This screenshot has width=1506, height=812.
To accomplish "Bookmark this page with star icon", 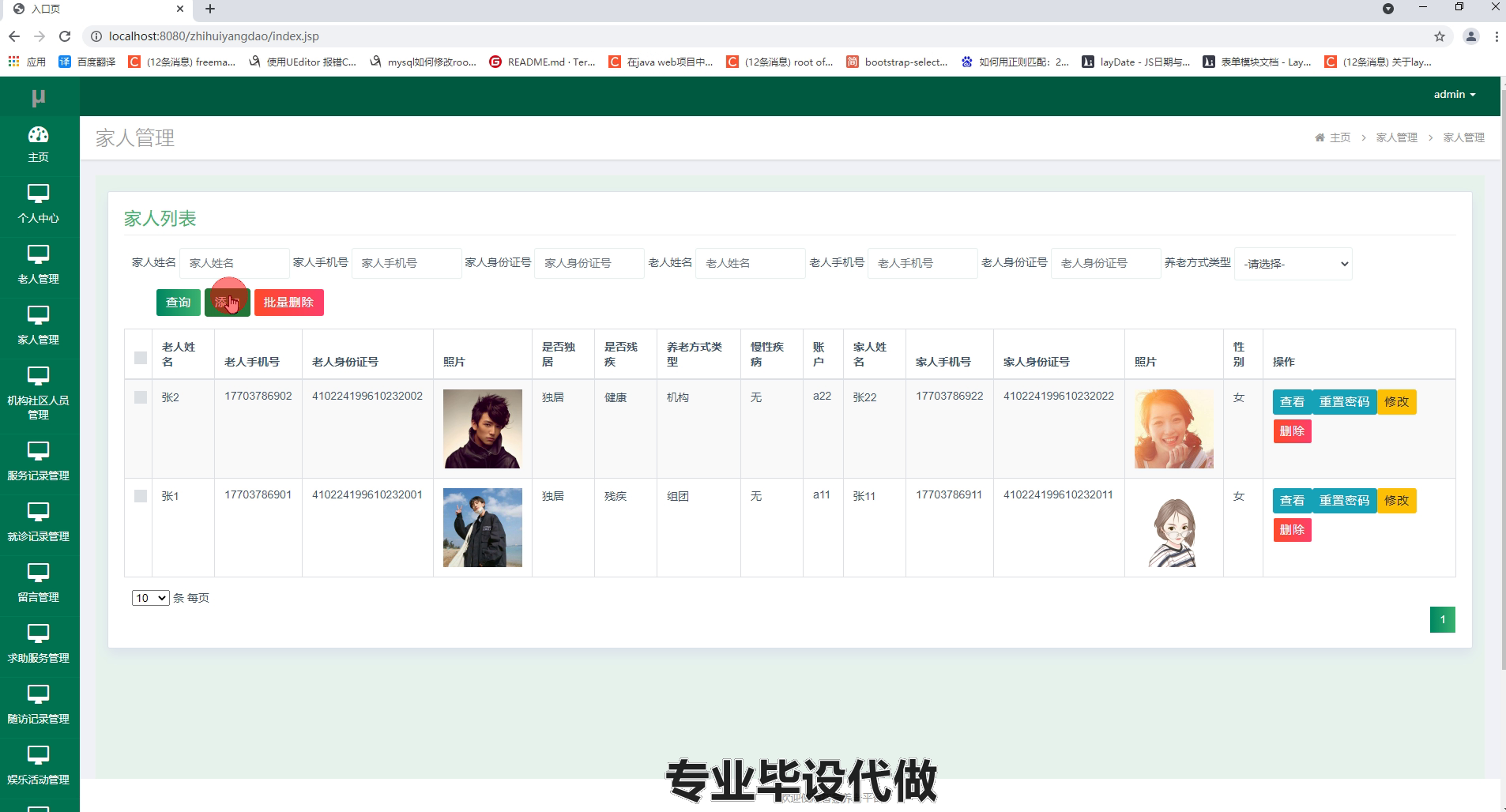I will coord(1440,36).
